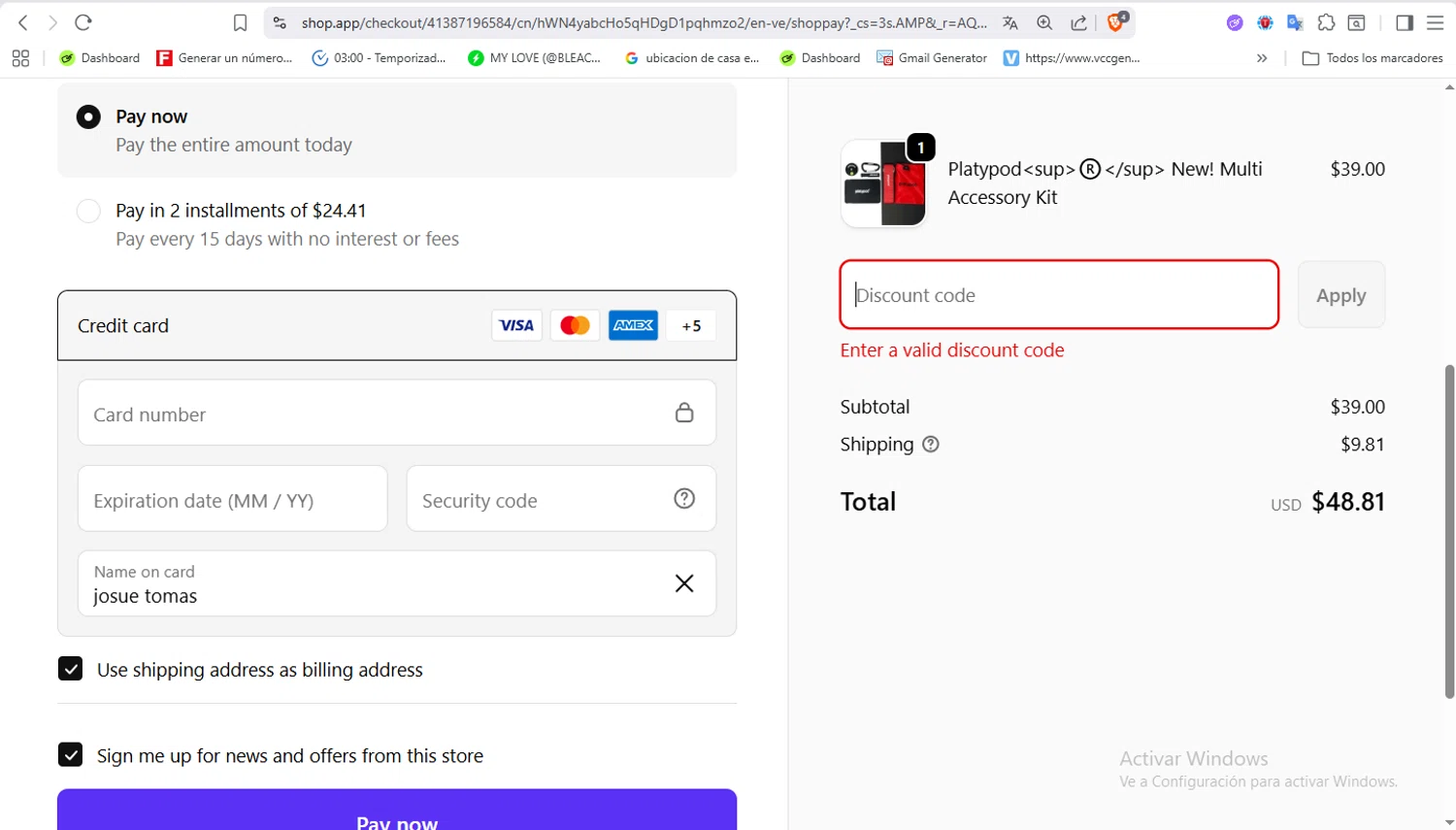Click the purple extension icon in toolbar

click(x=1235, y=22)
